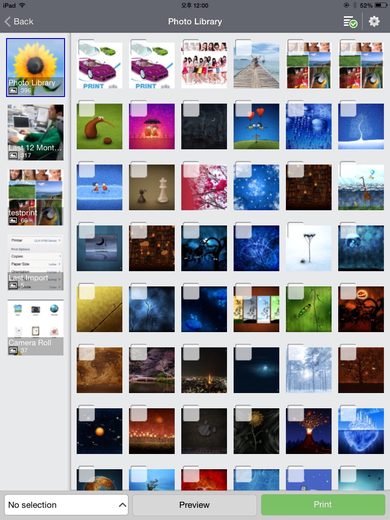Click the Preview button

click(194, 505)
